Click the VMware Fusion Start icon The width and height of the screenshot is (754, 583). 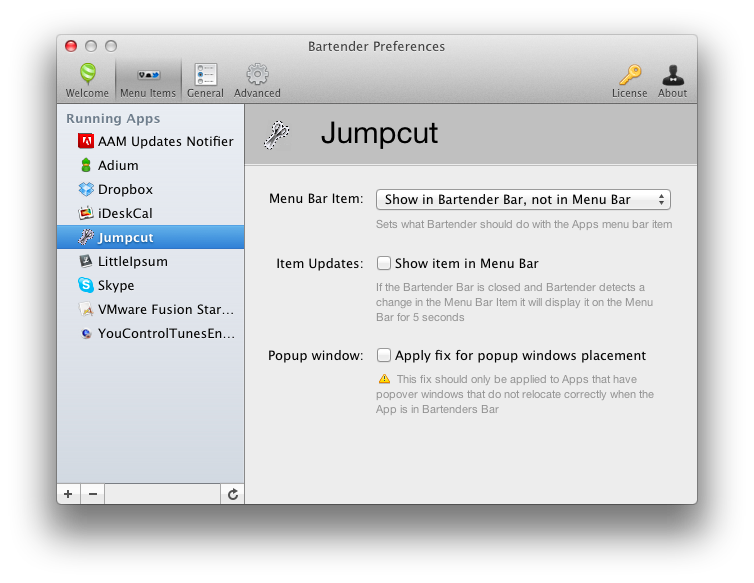coord(86,309)
